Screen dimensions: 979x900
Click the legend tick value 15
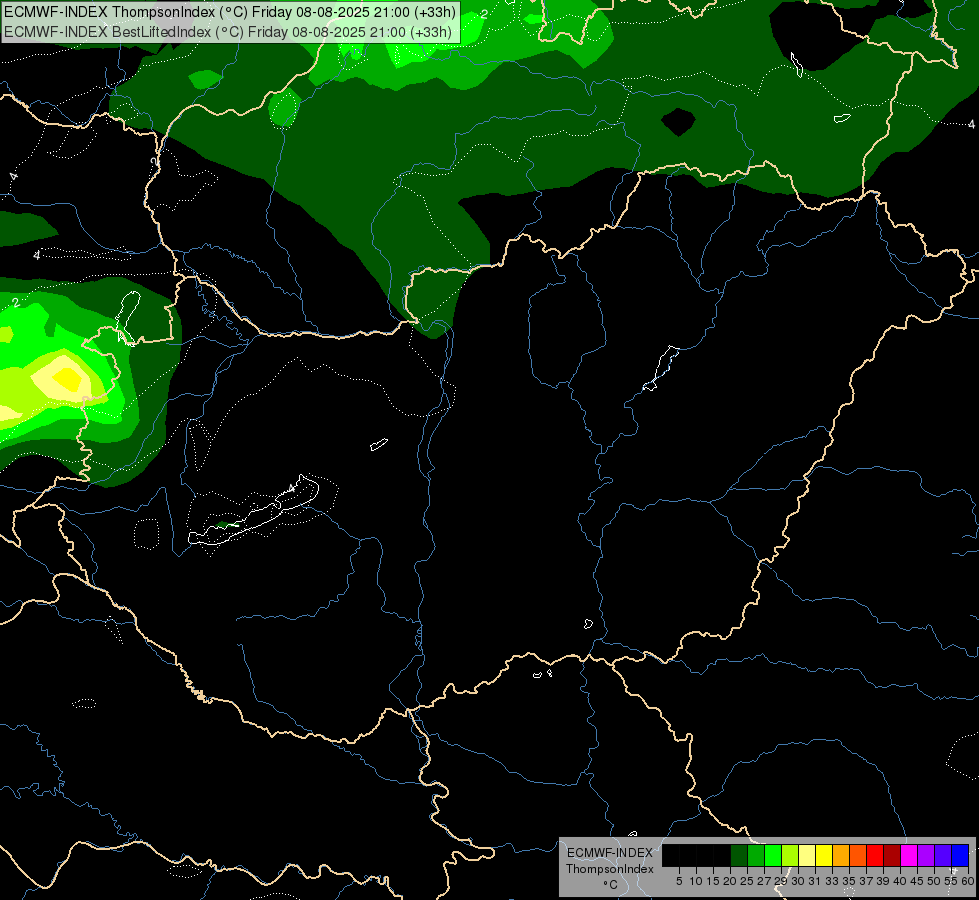(713, 881)
